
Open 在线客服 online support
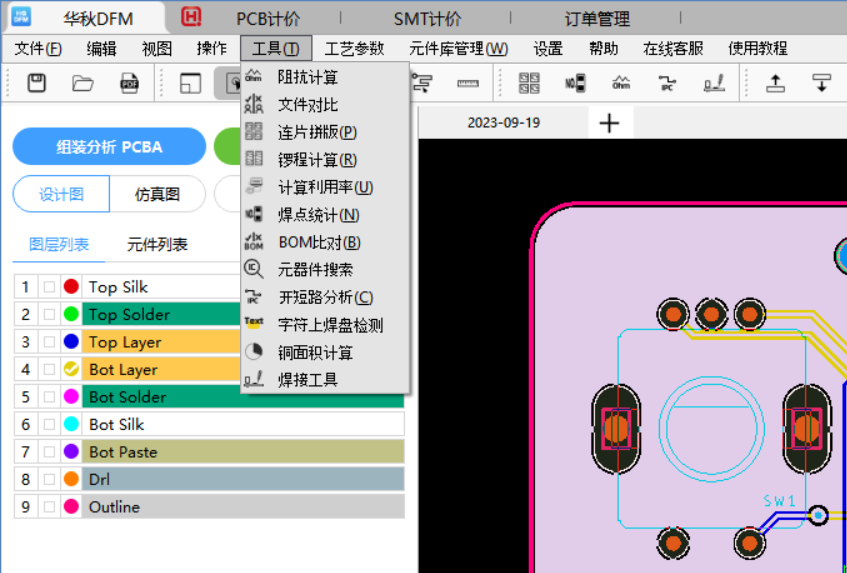pyautogui.click(x=673, y=49)
